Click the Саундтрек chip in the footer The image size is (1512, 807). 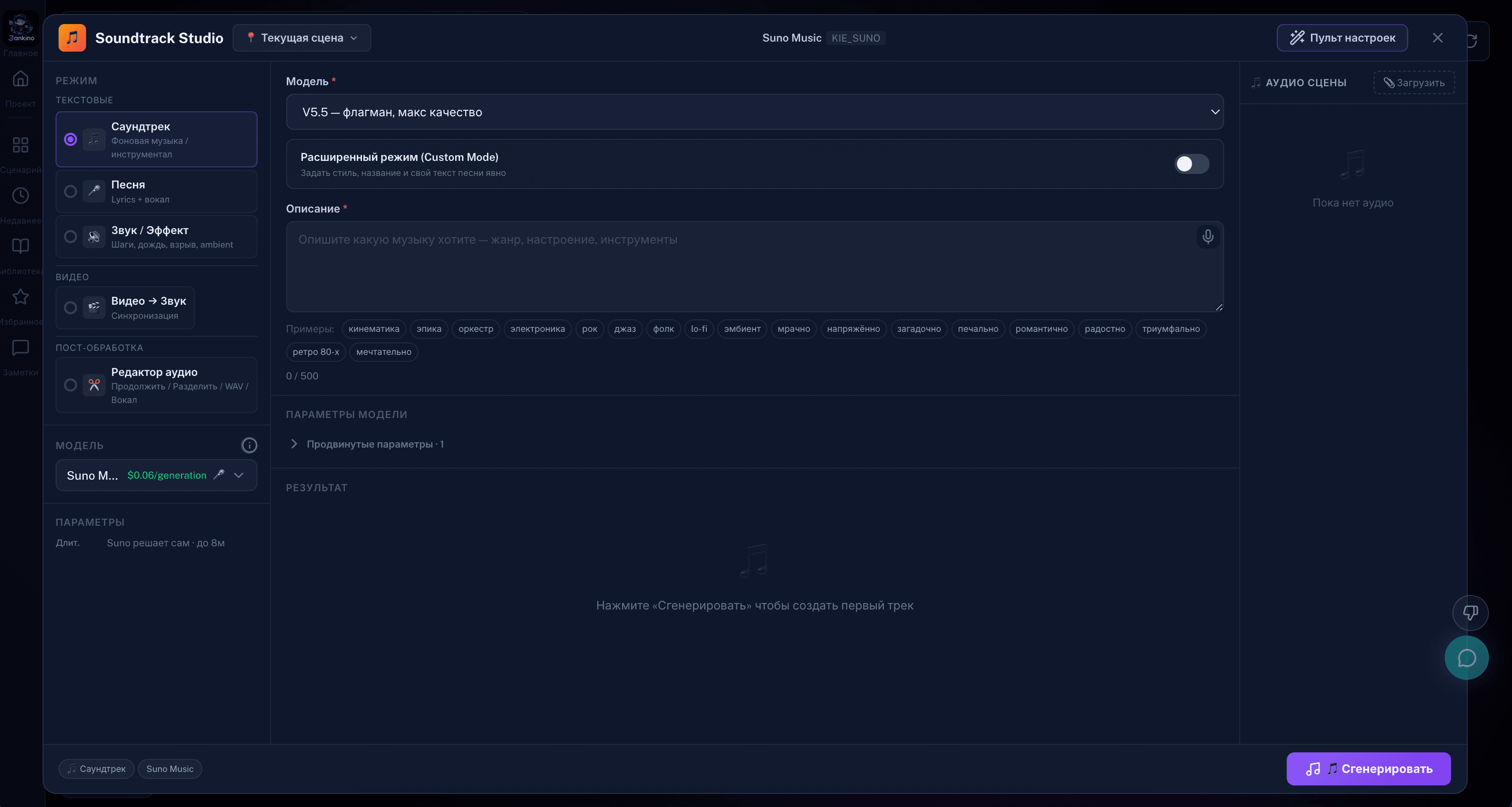tap(96, 769)
